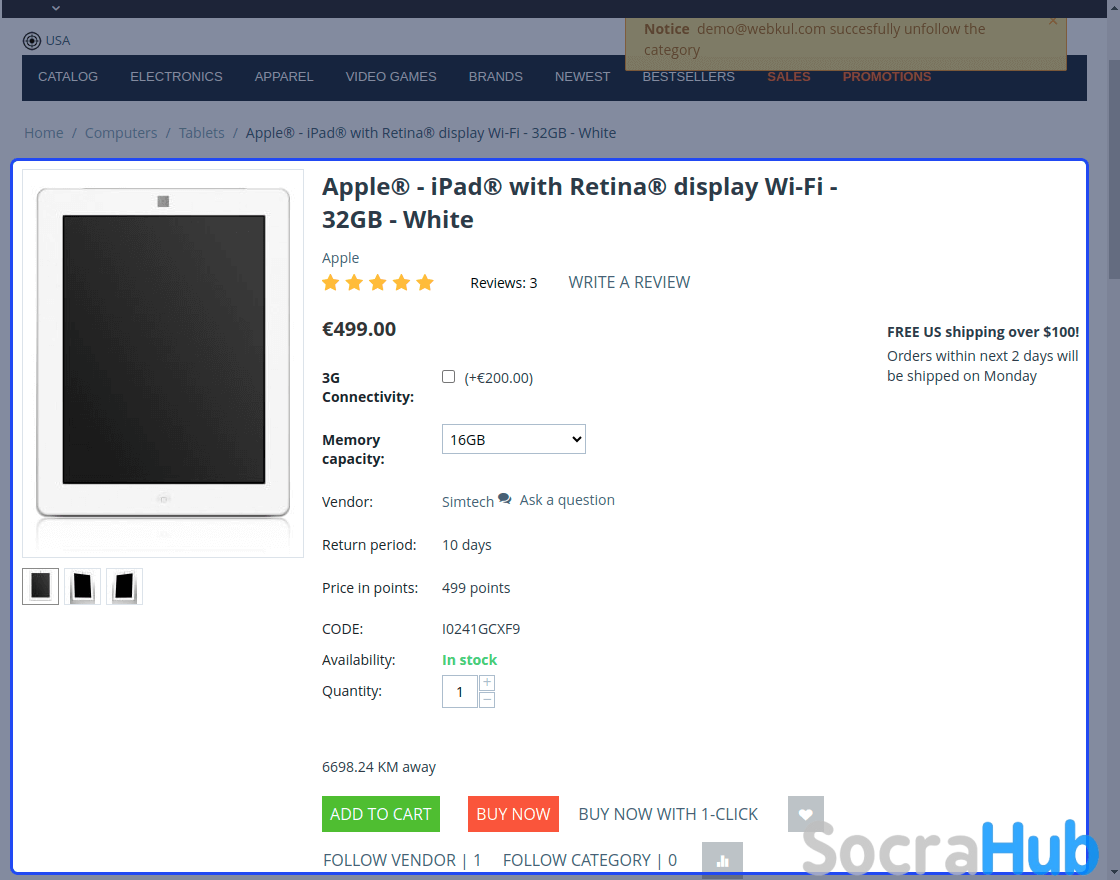Select third iPad thumbnail
Image resolution: width=1120 pixels, height=880 pixels.
(x=124, y=586)
